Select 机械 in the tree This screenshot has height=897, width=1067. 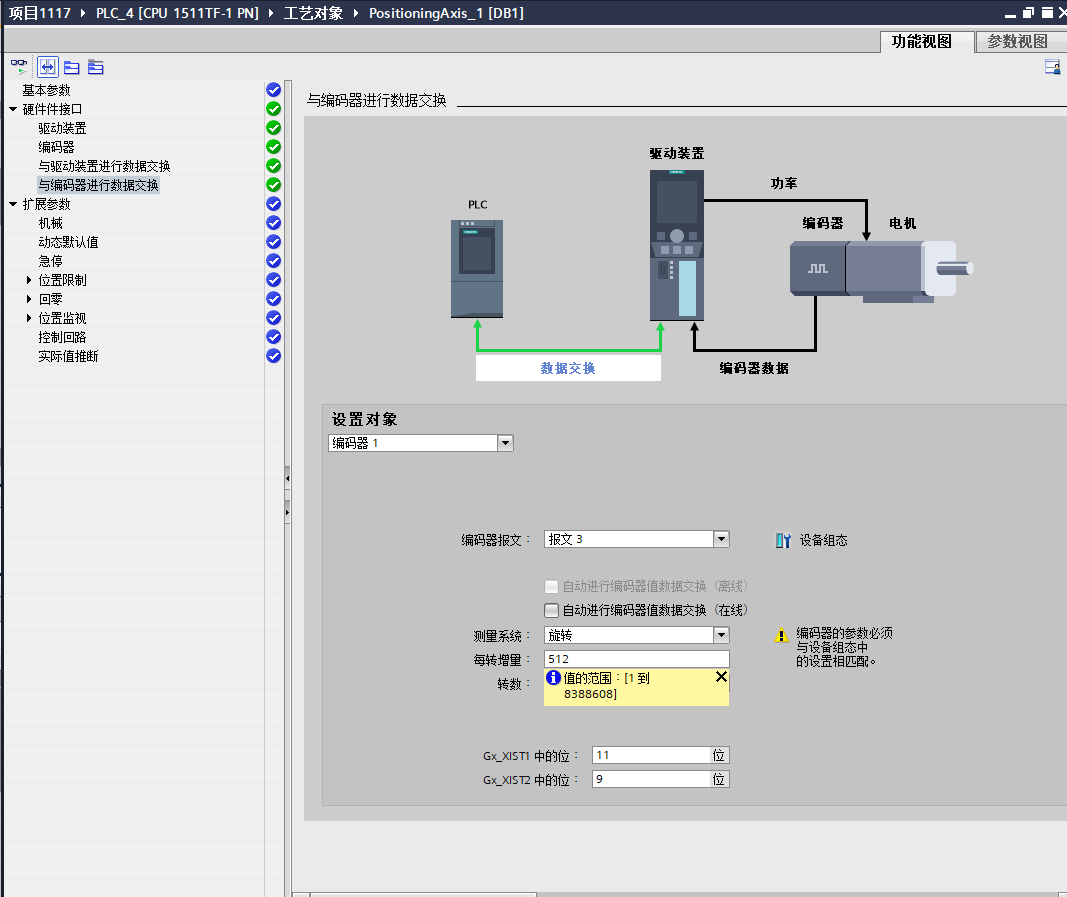pos(50,223)
